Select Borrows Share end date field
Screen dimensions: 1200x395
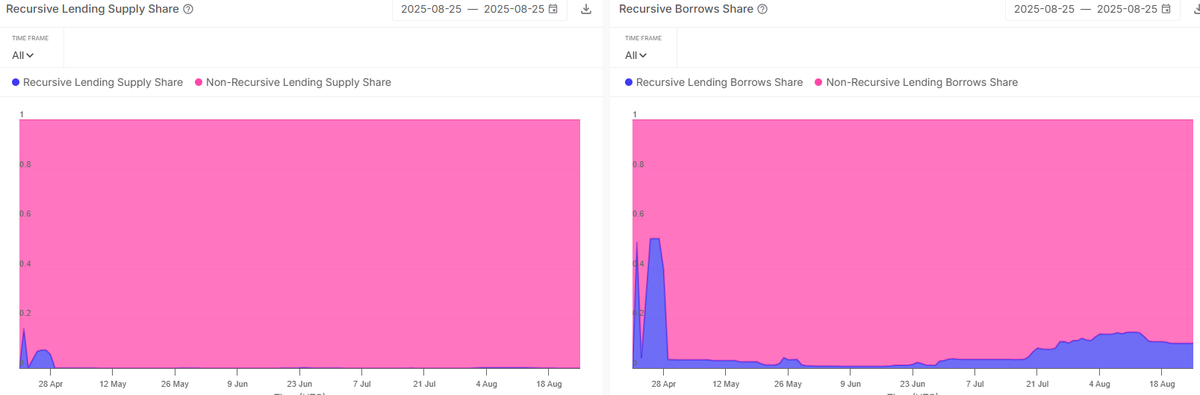1127,9
